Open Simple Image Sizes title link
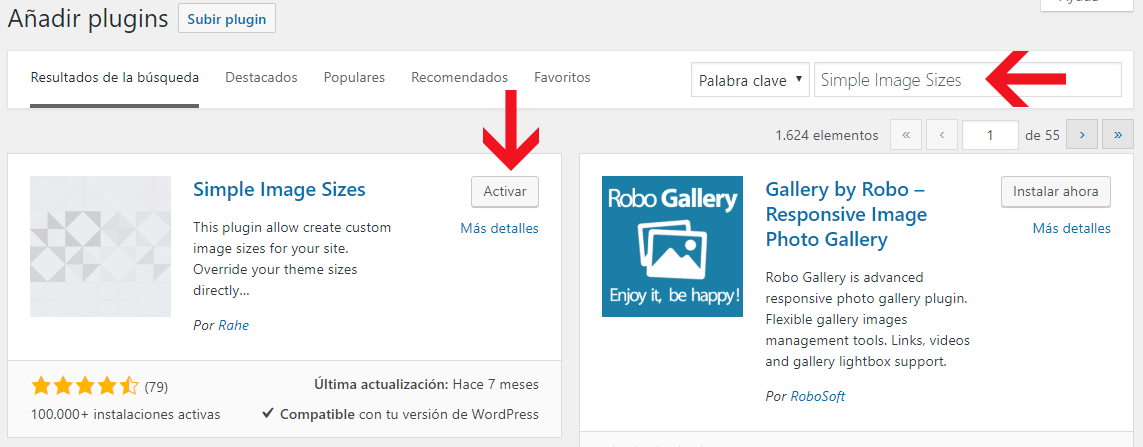The width and height of the screenshot is (1143, 447). point(279,190)
